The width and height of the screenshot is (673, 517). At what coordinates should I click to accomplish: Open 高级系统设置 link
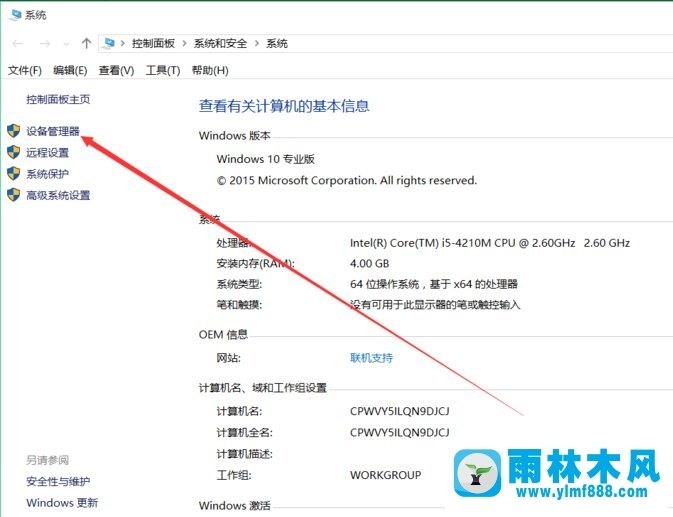pos(58,196)
